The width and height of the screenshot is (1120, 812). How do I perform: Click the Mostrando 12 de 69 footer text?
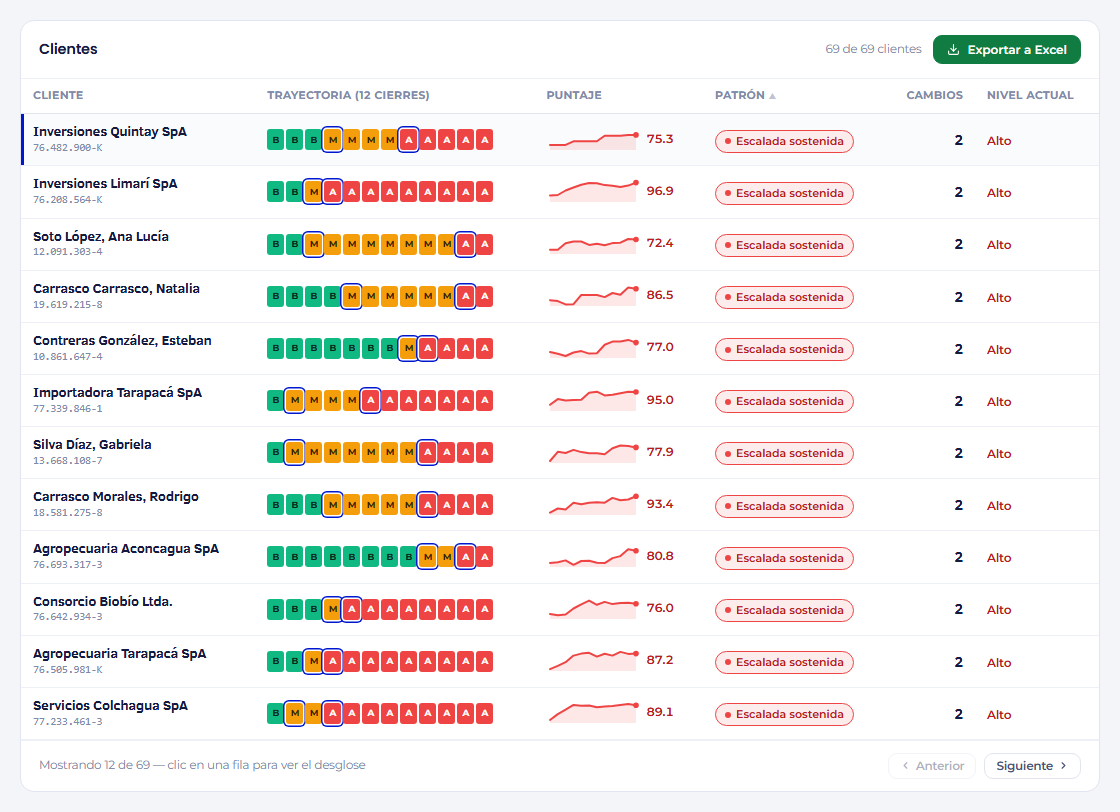pos(202,765)
